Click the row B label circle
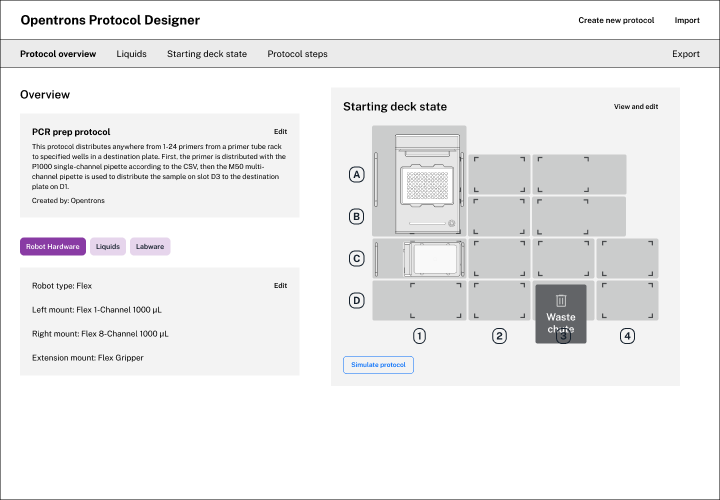The width and height of the screenshot is (720, 500). pyautogui.click(x=357, y=216)
